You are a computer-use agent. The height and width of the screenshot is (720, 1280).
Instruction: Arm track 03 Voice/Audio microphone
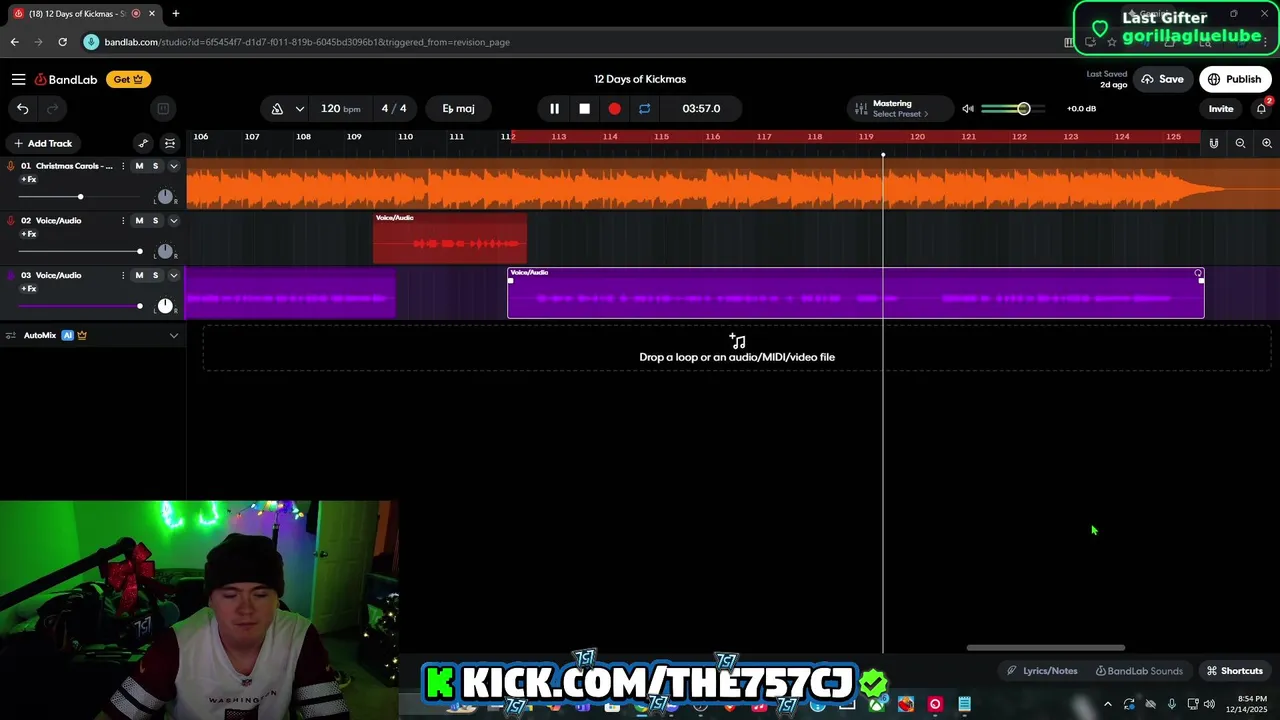click(x=11, y=275)
